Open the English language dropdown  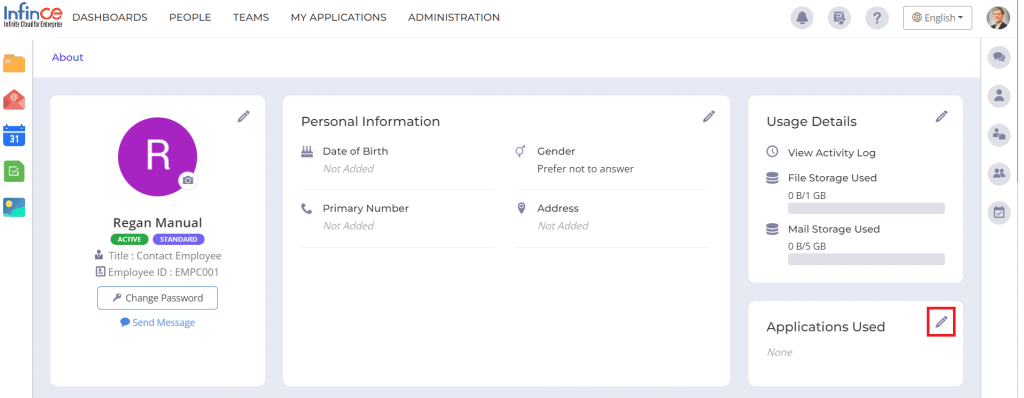click(x=937, y=18)
